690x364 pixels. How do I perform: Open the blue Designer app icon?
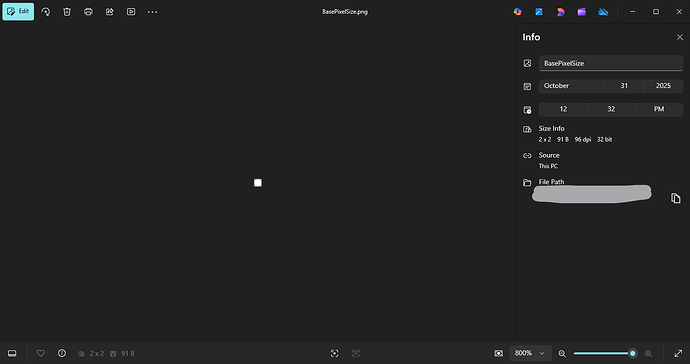[539, 12]
